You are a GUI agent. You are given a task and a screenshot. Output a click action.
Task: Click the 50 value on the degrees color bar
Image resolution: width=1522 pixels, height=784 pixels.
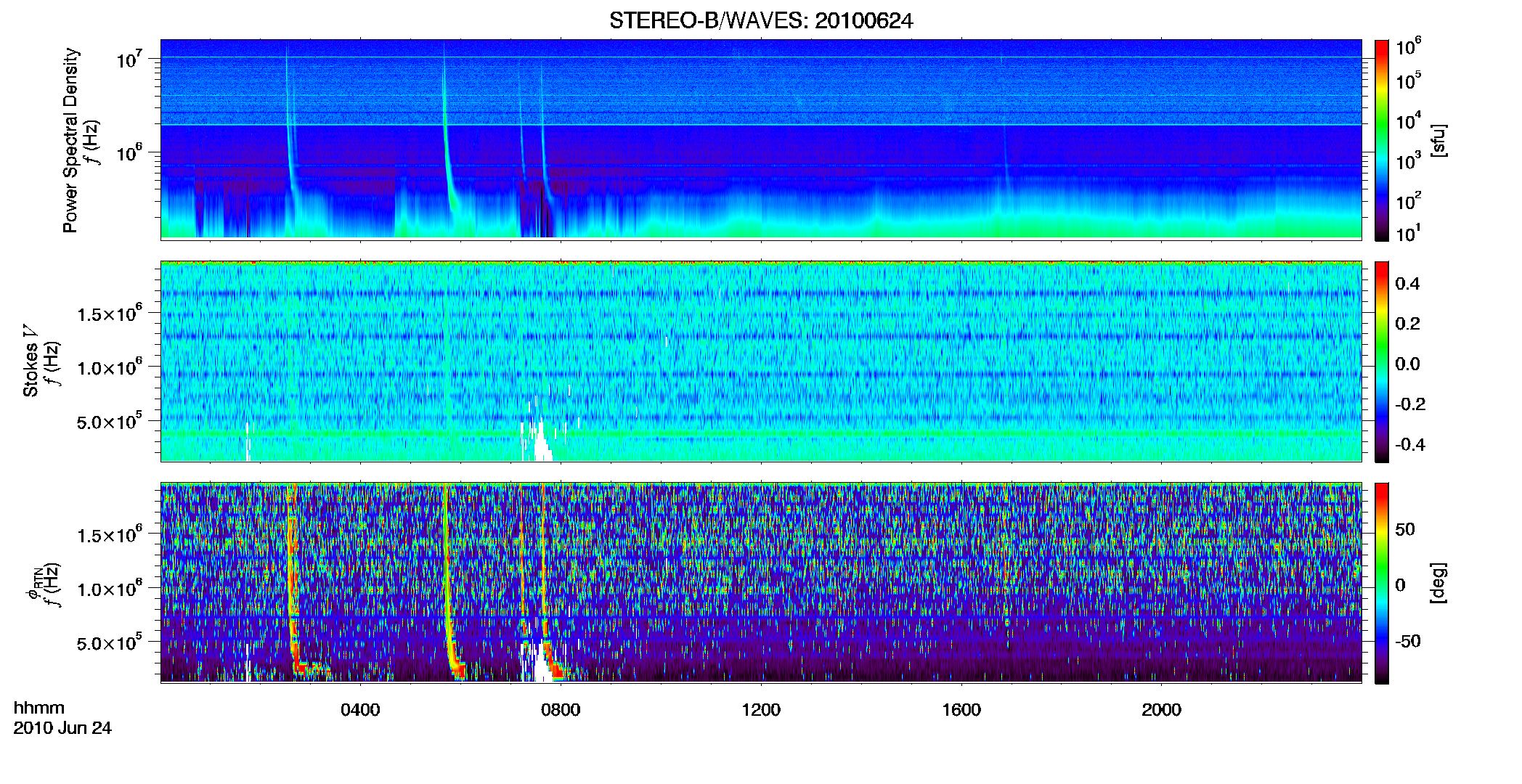click(1405, 529)
